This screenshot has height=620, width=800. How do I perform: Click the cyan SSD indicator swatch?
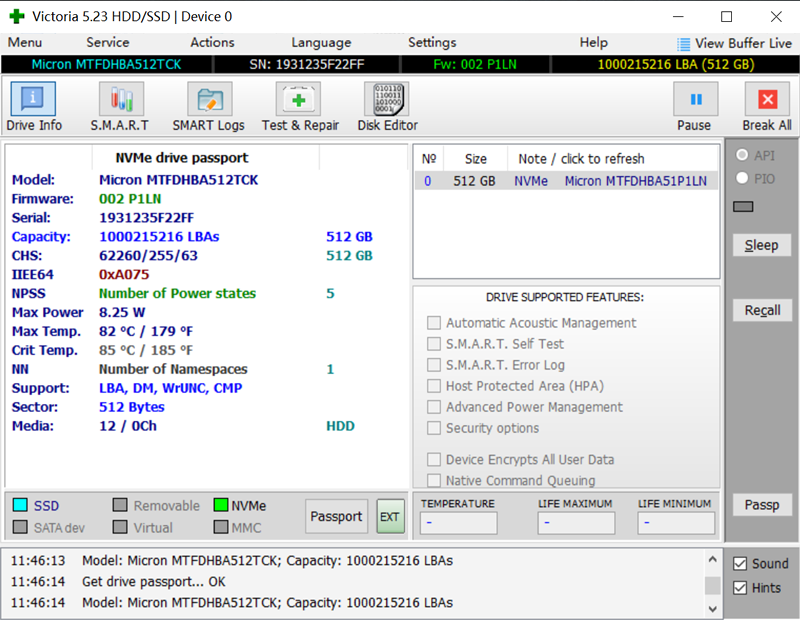[20, 505]
